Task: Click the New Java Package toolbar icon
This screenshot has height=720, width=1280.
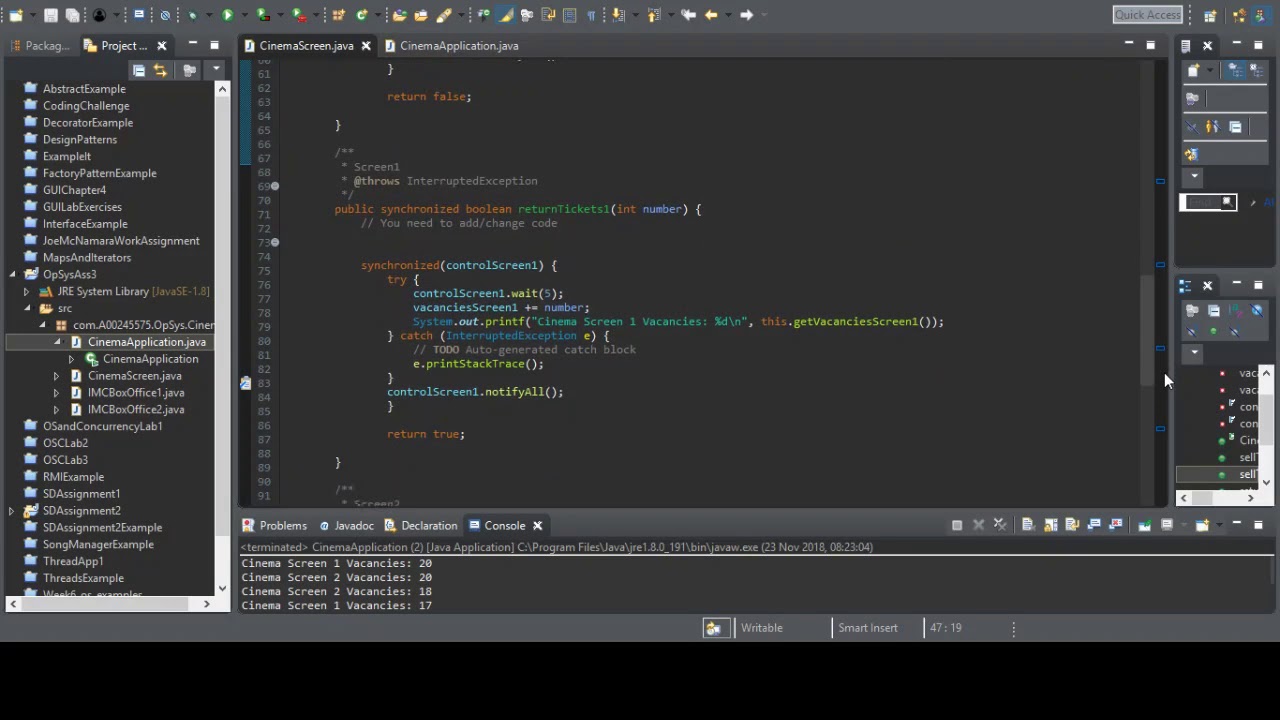Action: pos(338,15)
